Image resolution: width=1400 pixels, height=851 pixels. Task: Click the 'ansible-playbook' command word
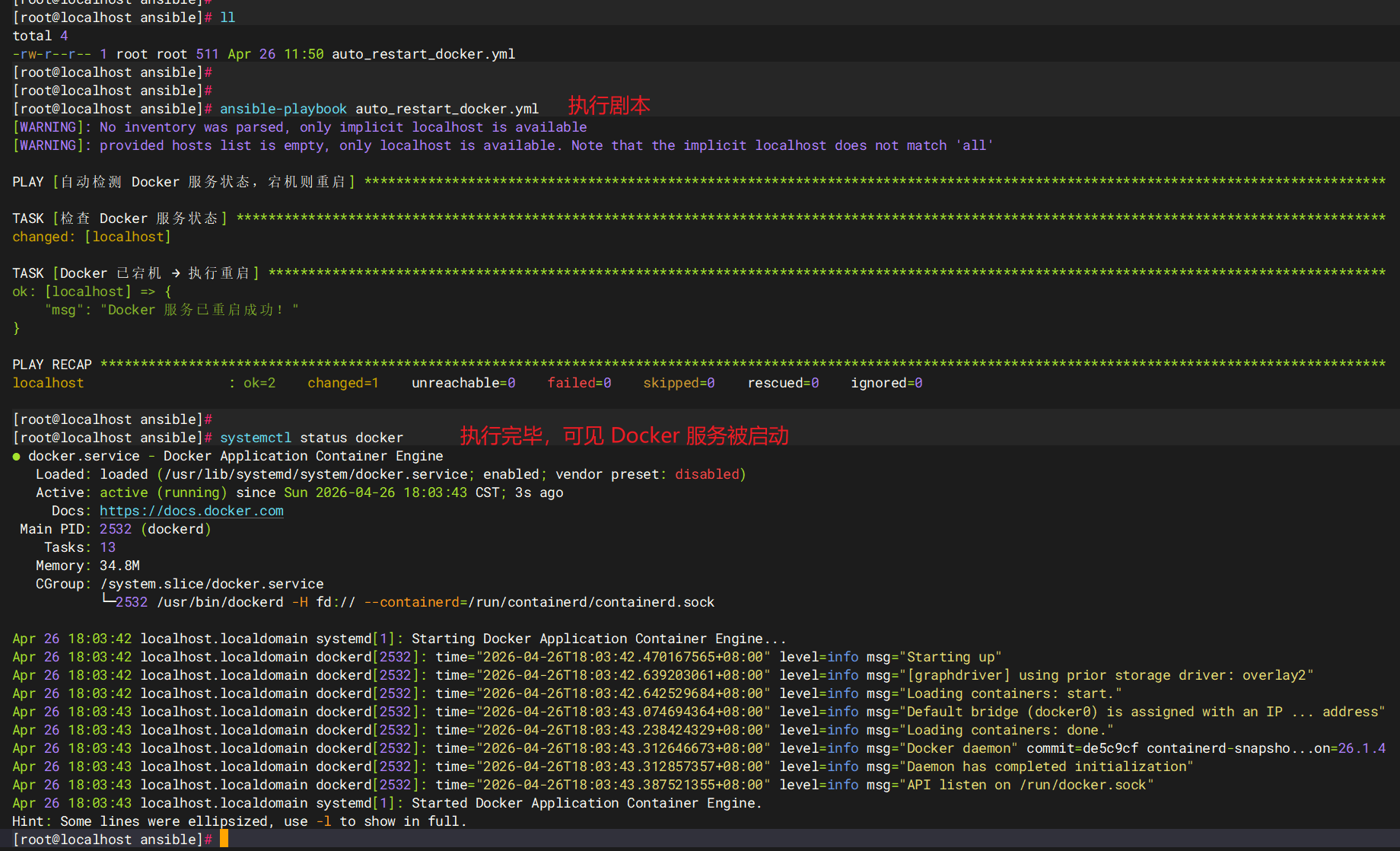[283, 109]
